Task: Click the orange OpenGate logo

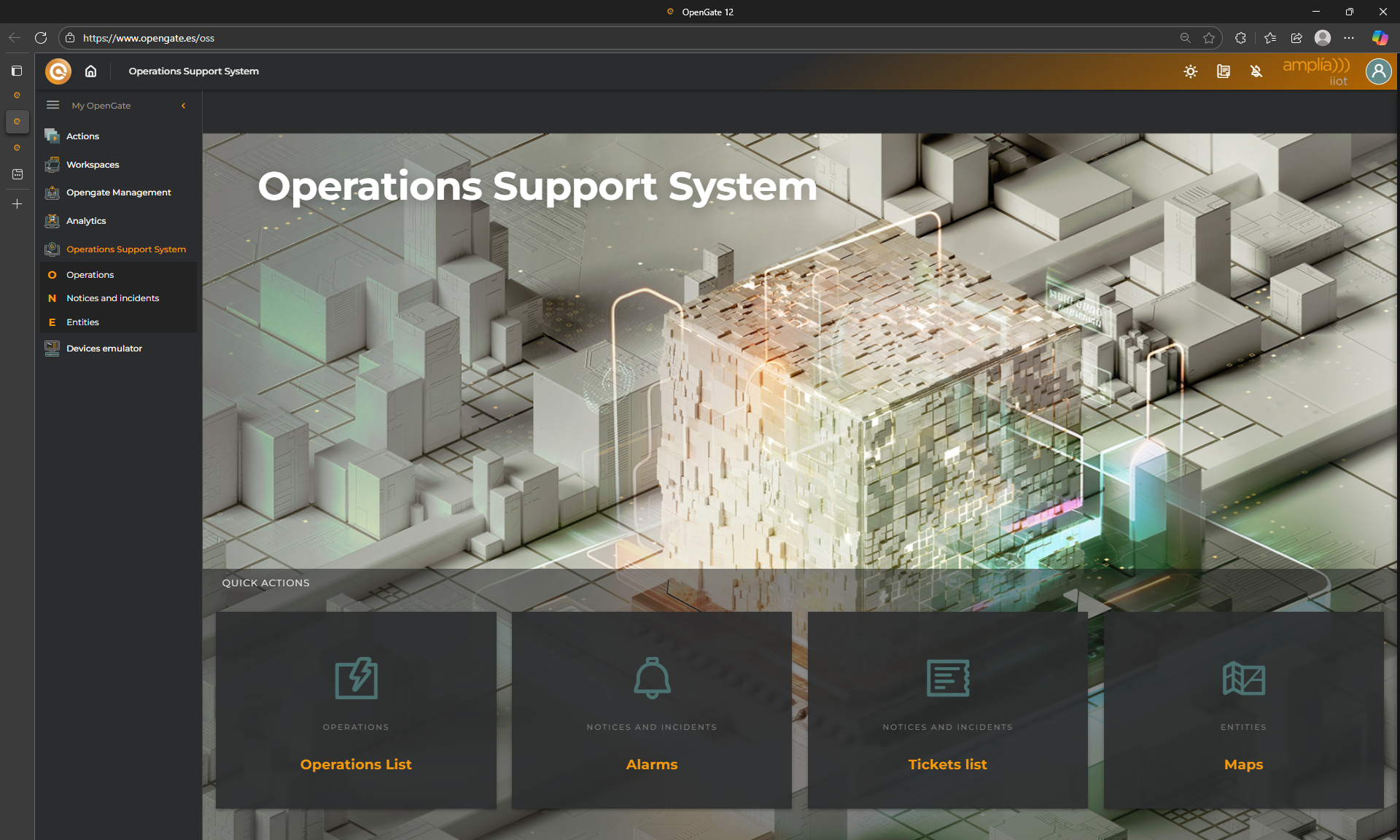Action: point(58,71)
